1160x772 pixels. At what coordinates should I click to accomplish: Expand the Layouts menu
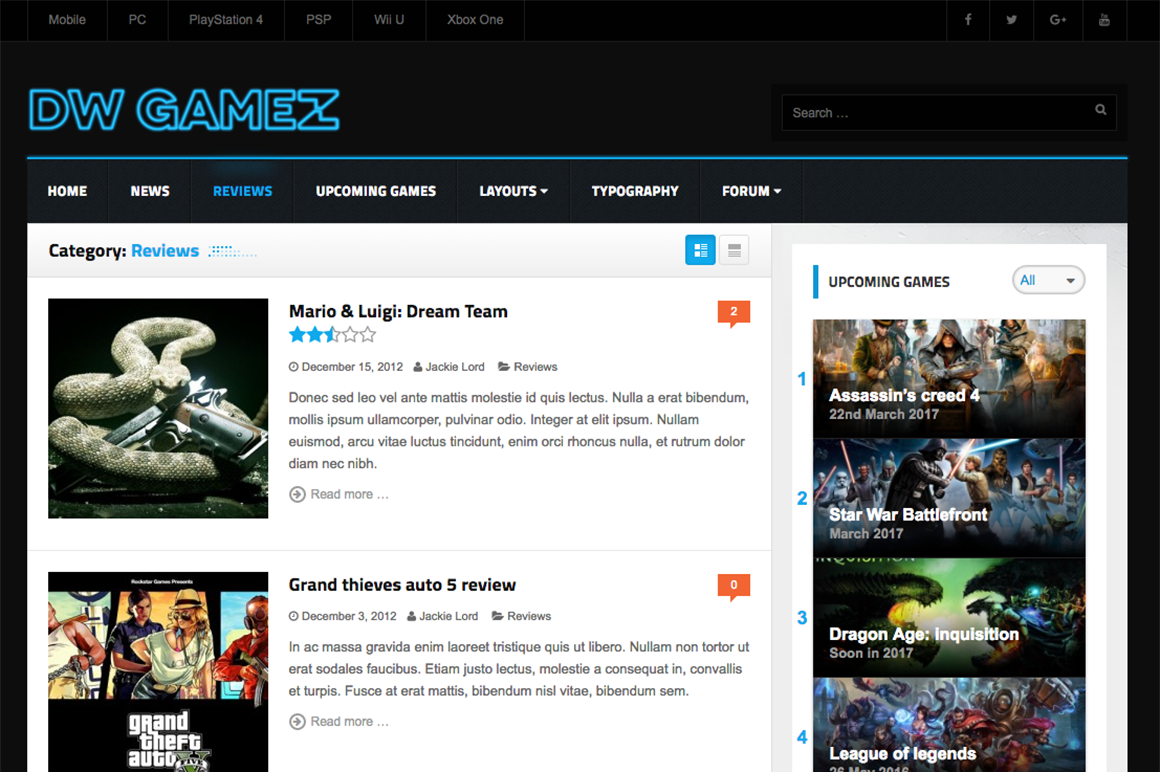point(513,191)
